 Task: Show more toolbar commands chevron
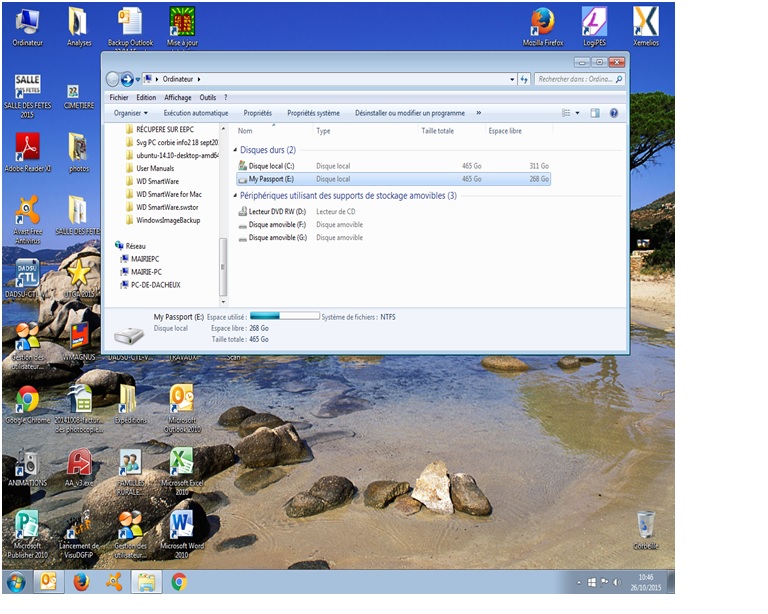(479, 113)
